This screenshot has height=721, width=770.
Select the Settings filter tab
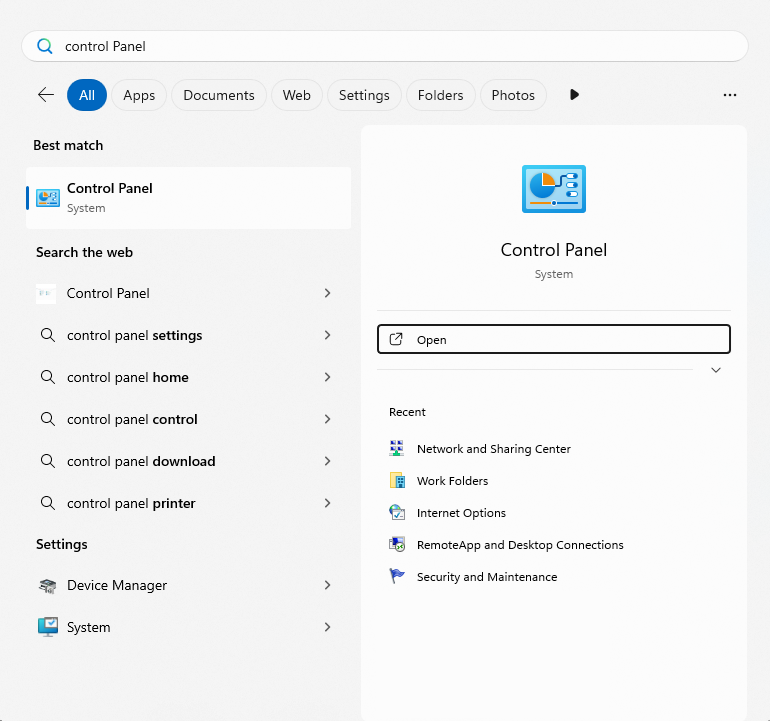[364, 95]
